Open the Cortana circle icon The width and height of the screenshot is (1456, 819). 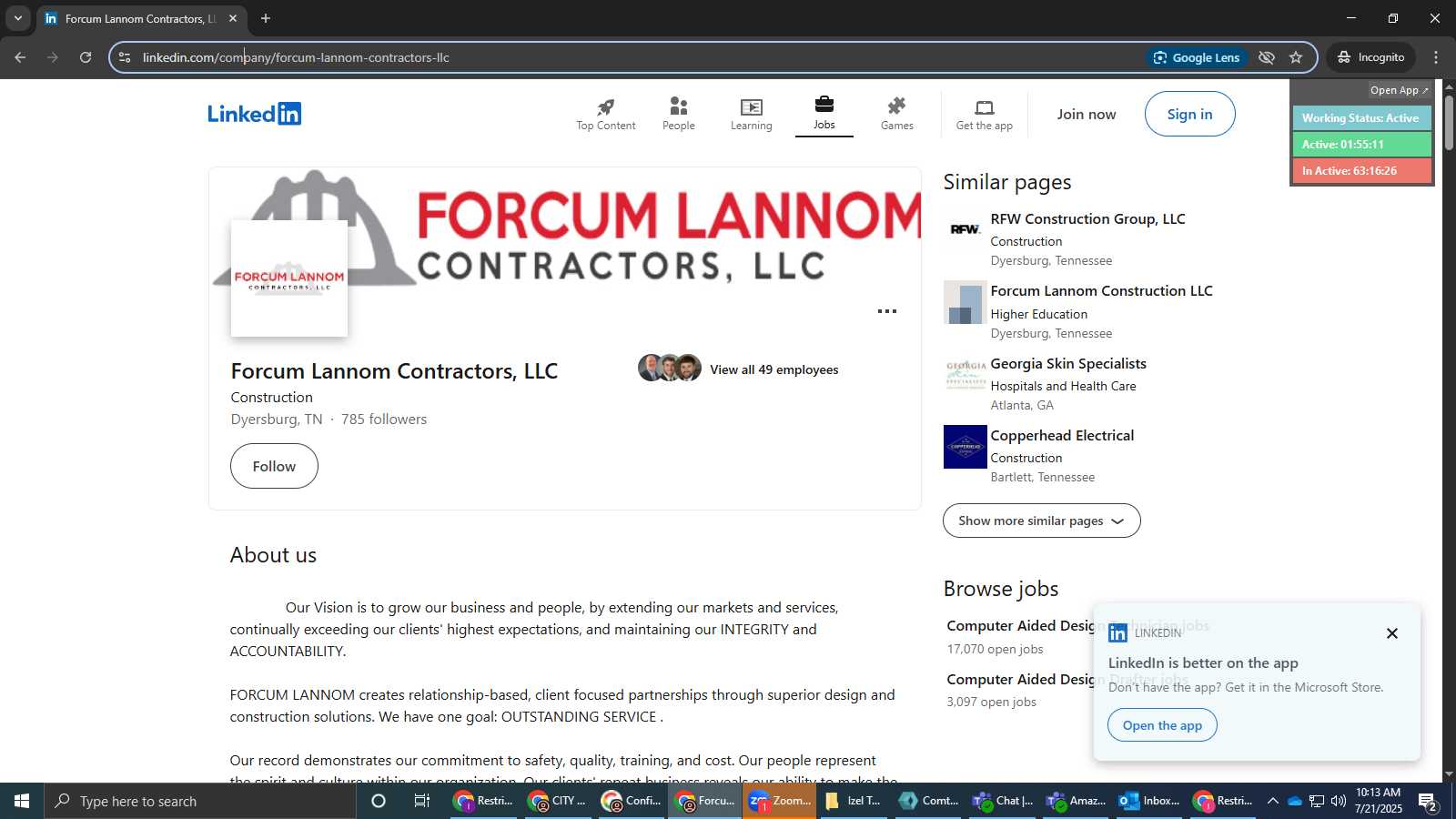pyautogui.click(x=379, y=801)
